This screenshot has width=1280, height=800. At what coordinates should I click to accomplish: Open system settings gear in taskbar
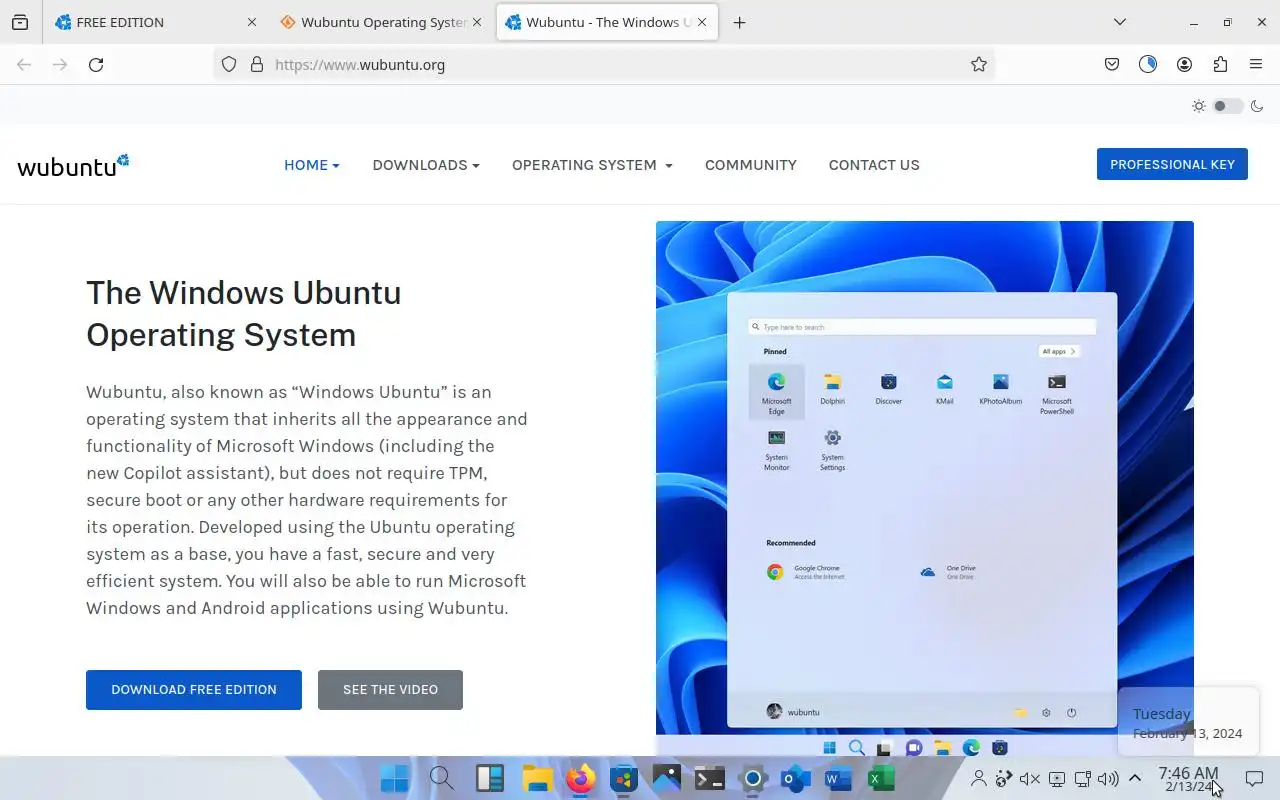(x=753, y=778)
